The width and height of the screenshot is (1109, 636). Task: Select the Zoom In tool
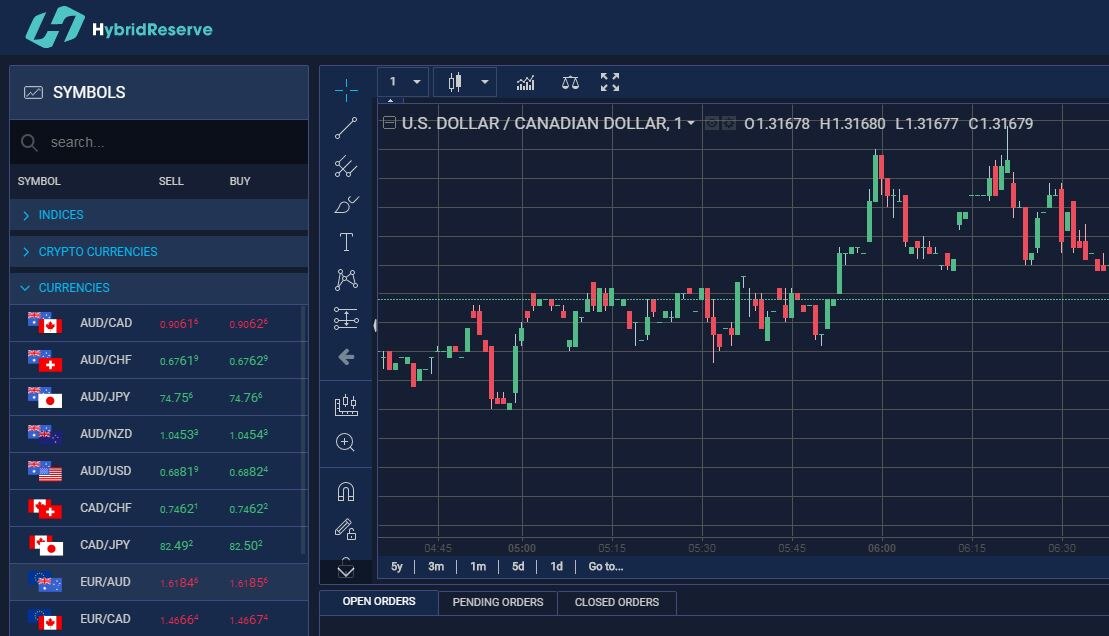point(346,441)
